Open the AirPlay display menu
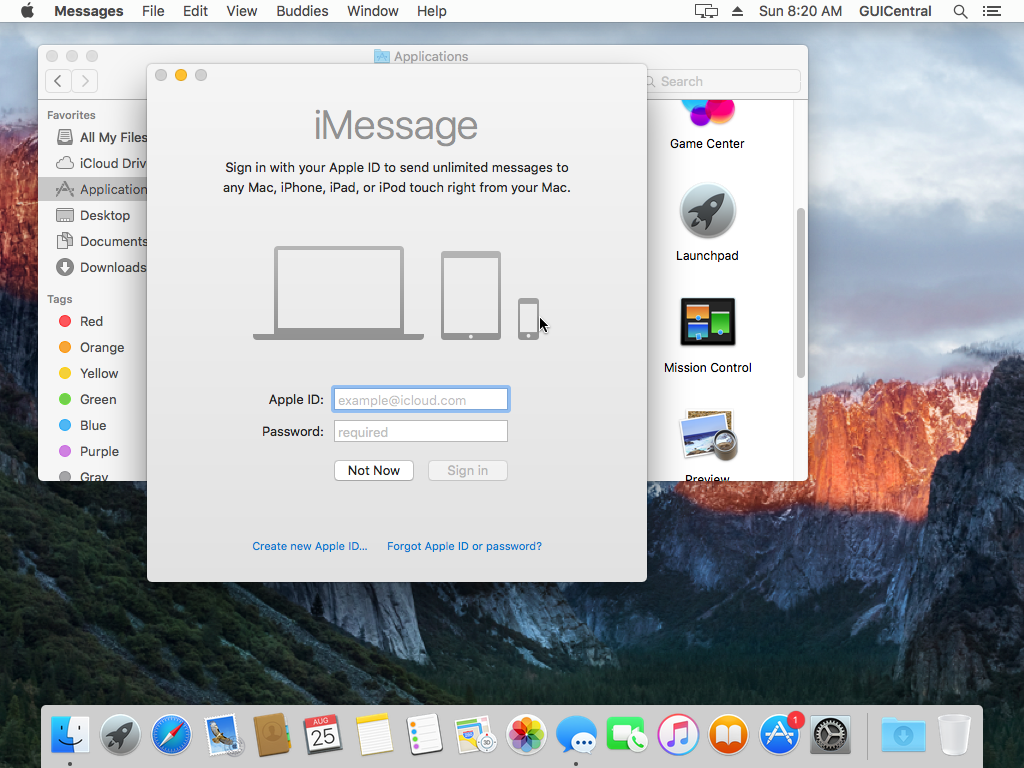The width and height of the screenshot is (1024, 768). [x=706, y=11]
